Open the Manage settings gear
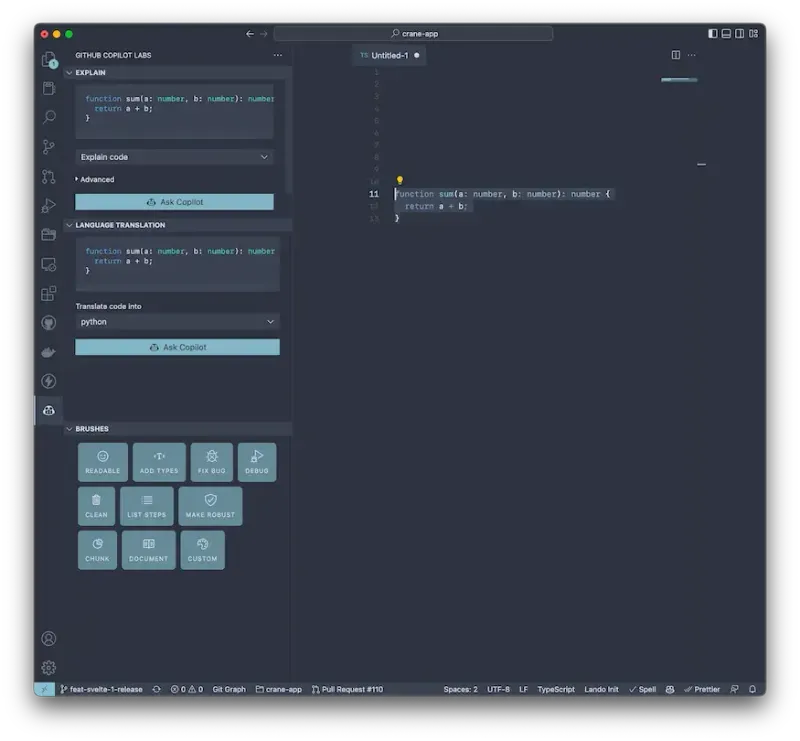 pos(49,668)
